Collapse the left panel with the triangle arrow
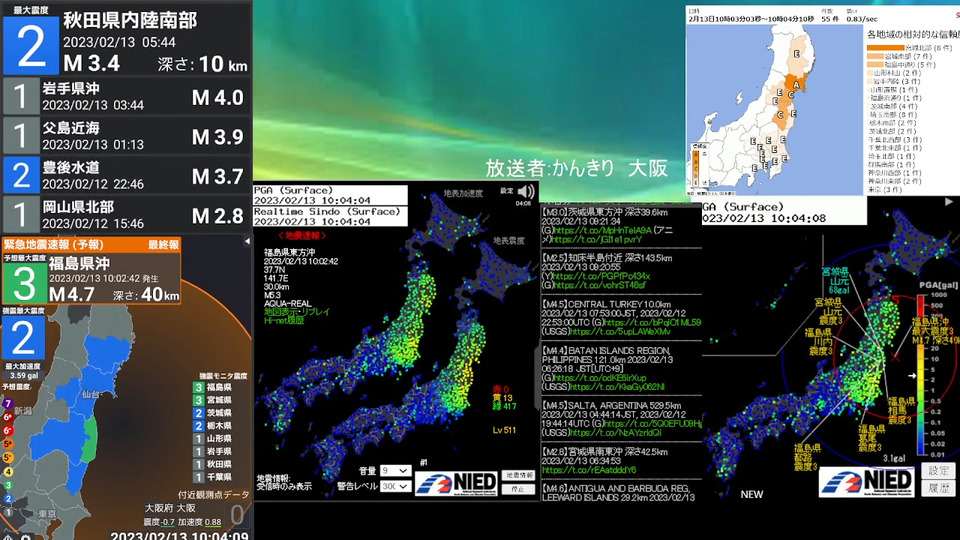The height and width of the screenshot is (540, 960). [x=247, y=241]
